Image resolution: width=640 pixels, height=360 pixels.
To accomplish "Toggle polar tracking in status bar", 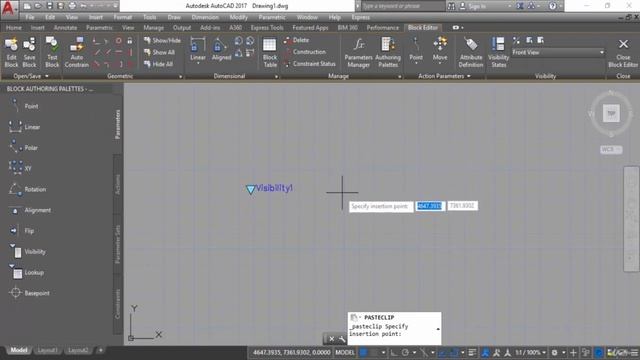I will pos(405,353).
